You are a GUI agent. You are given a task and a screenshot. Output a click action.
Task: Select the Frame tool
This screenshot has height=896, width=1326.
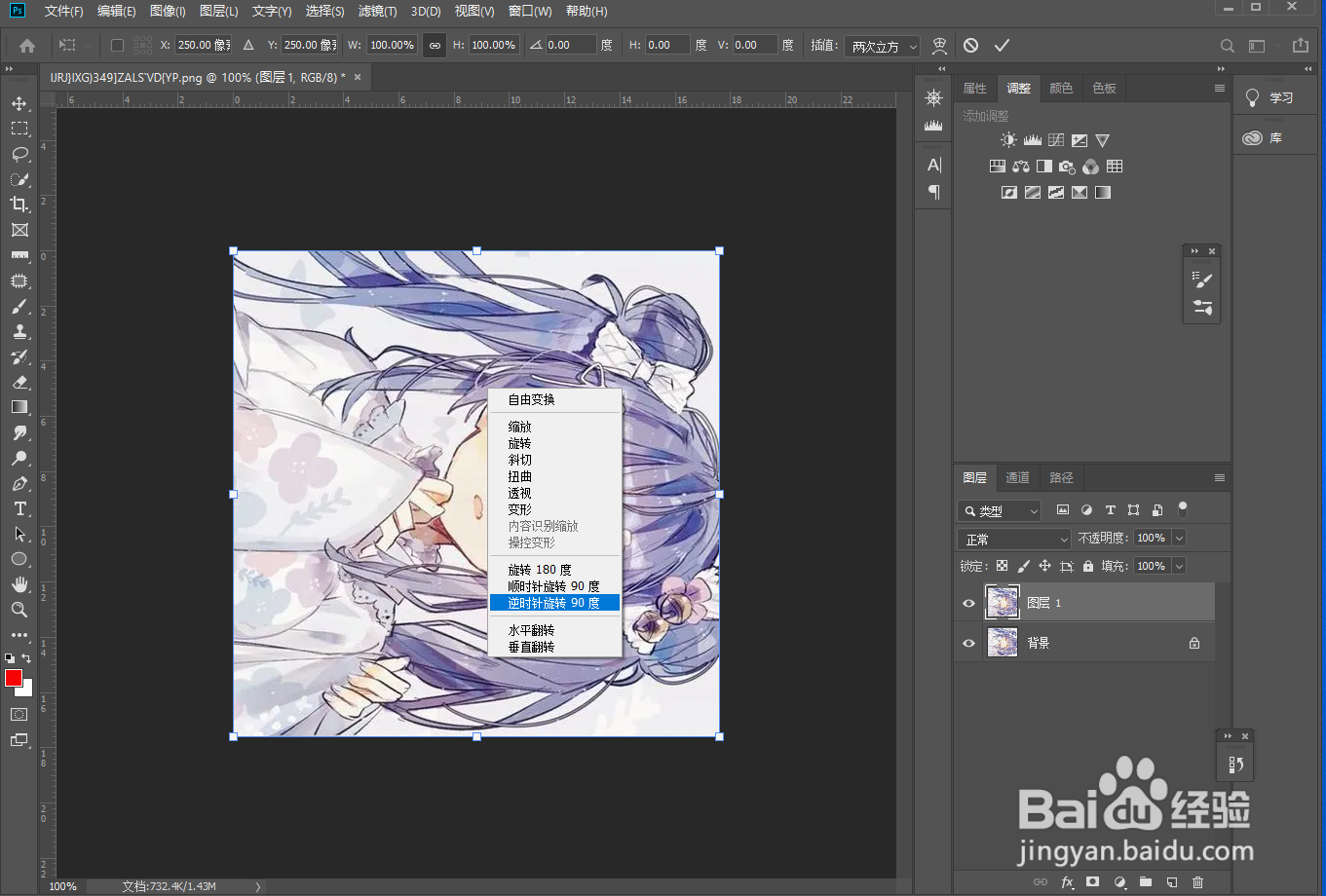[x=19, y=230]
